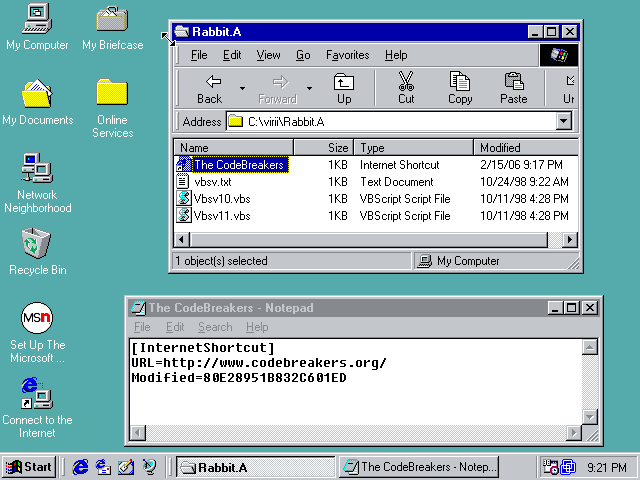Click the Copy toolbar button
Screen dimensions: 640x480
tap(460, 89)
